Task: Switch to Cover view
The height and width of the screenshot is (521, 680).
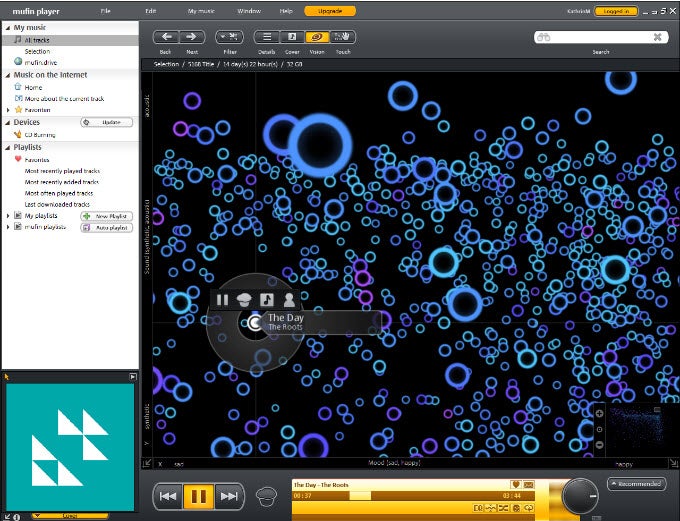Action: coord(292,37)
